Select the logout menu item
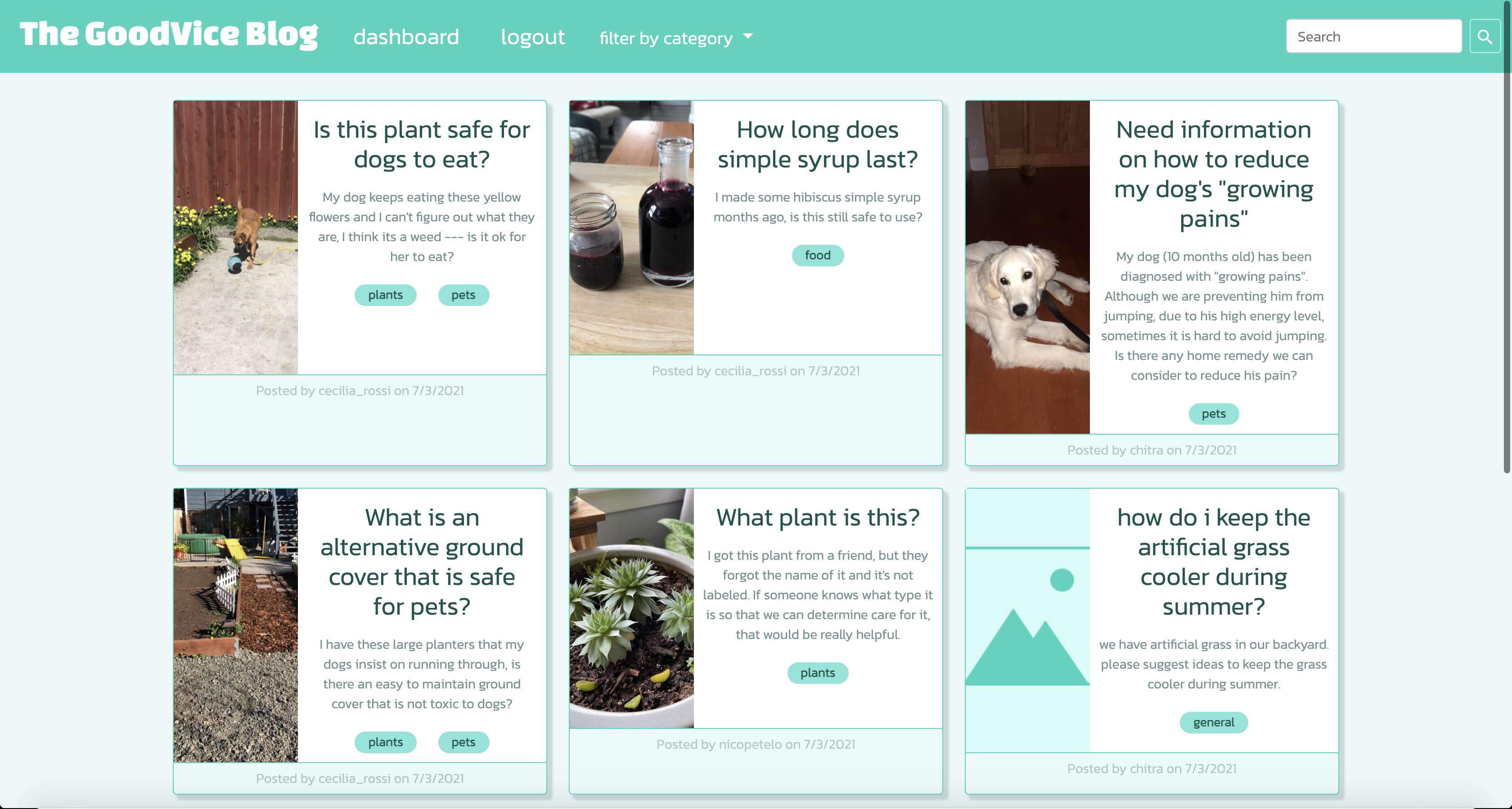 [530, 36]
